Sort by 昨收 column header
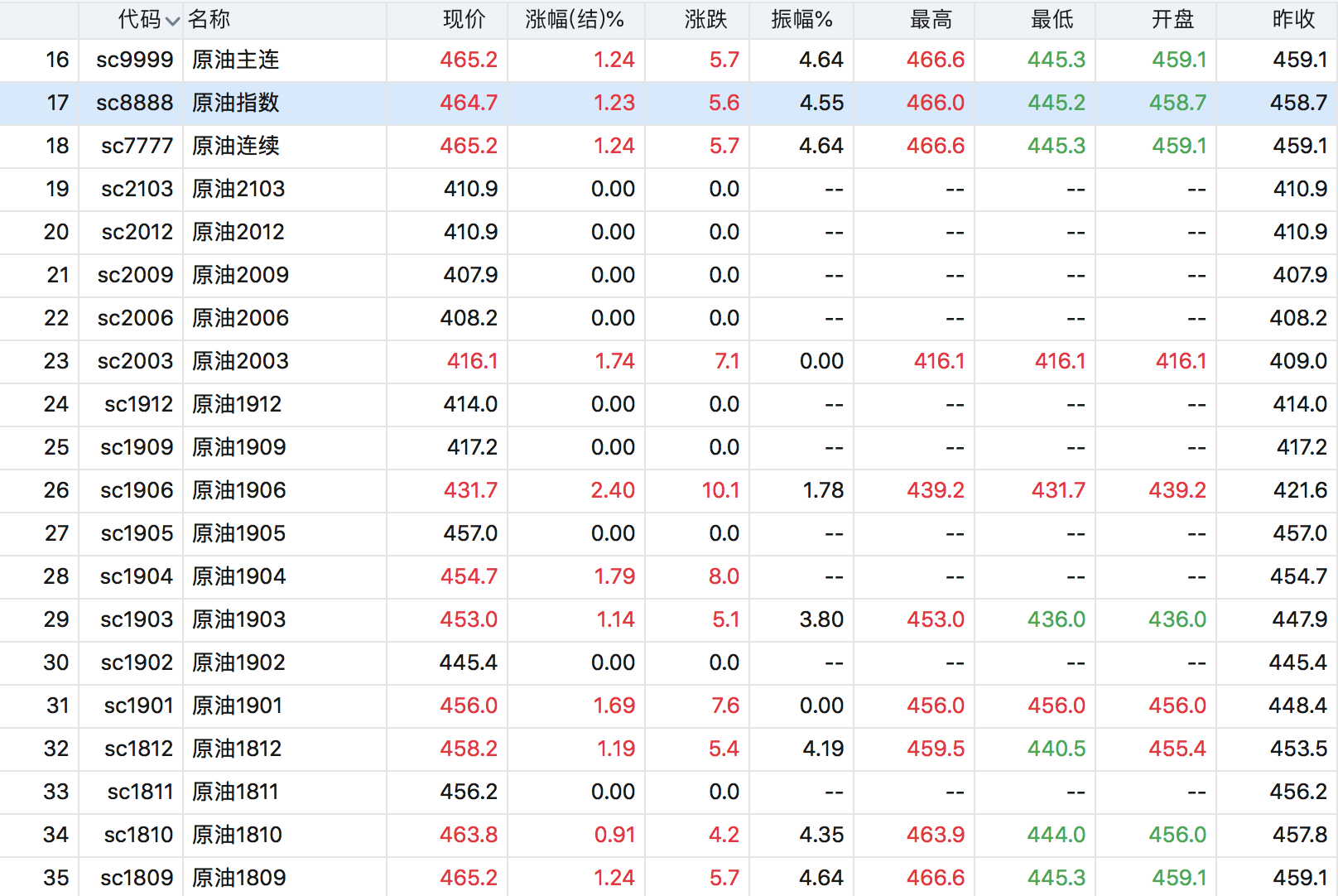 click(x=1293, y=19)
